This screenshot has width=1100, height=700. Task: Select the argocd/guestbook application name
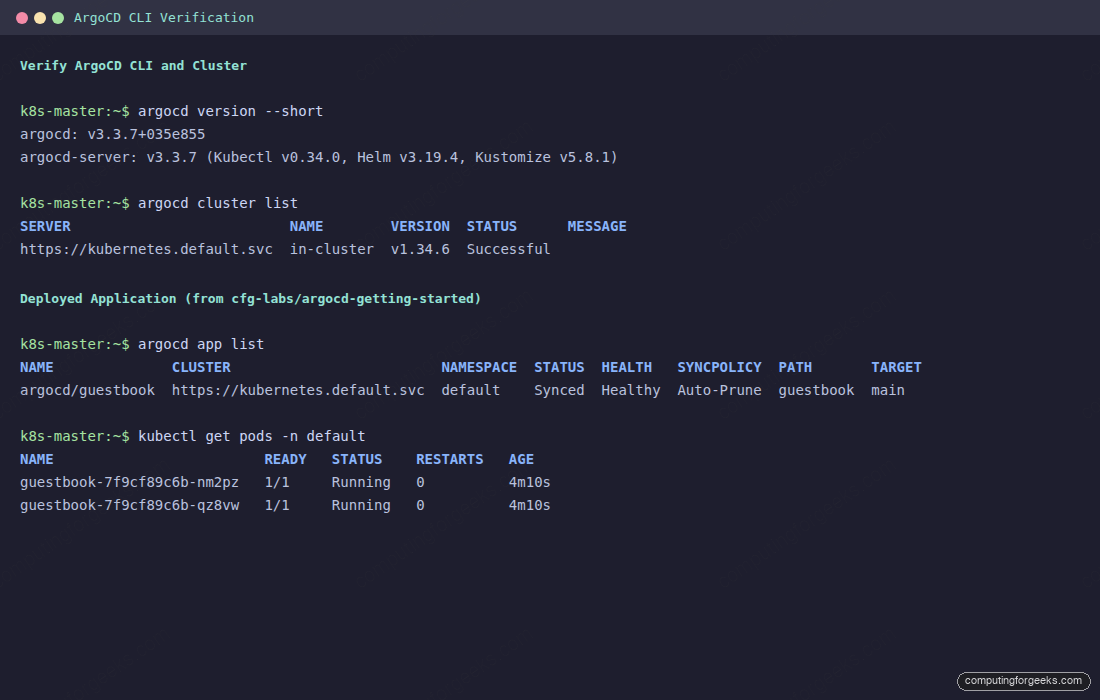(87, 390)
